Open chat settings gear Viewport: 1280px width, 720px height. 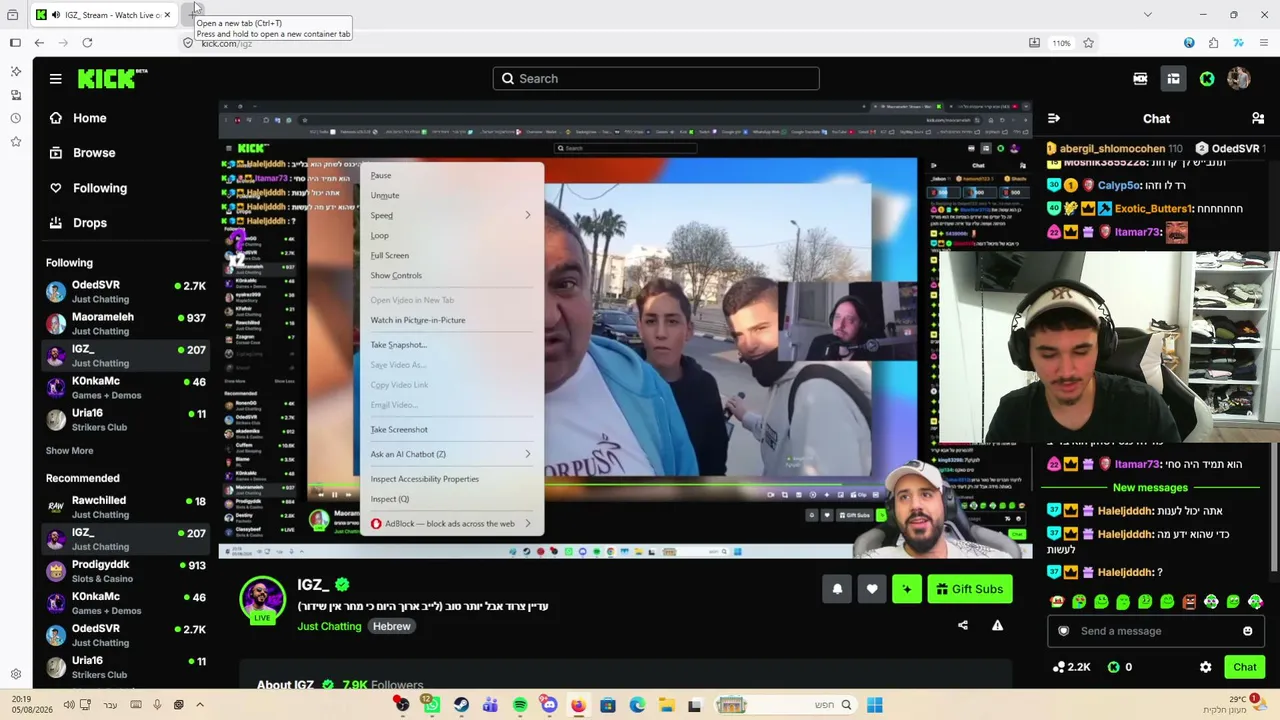coord(1205,667)
